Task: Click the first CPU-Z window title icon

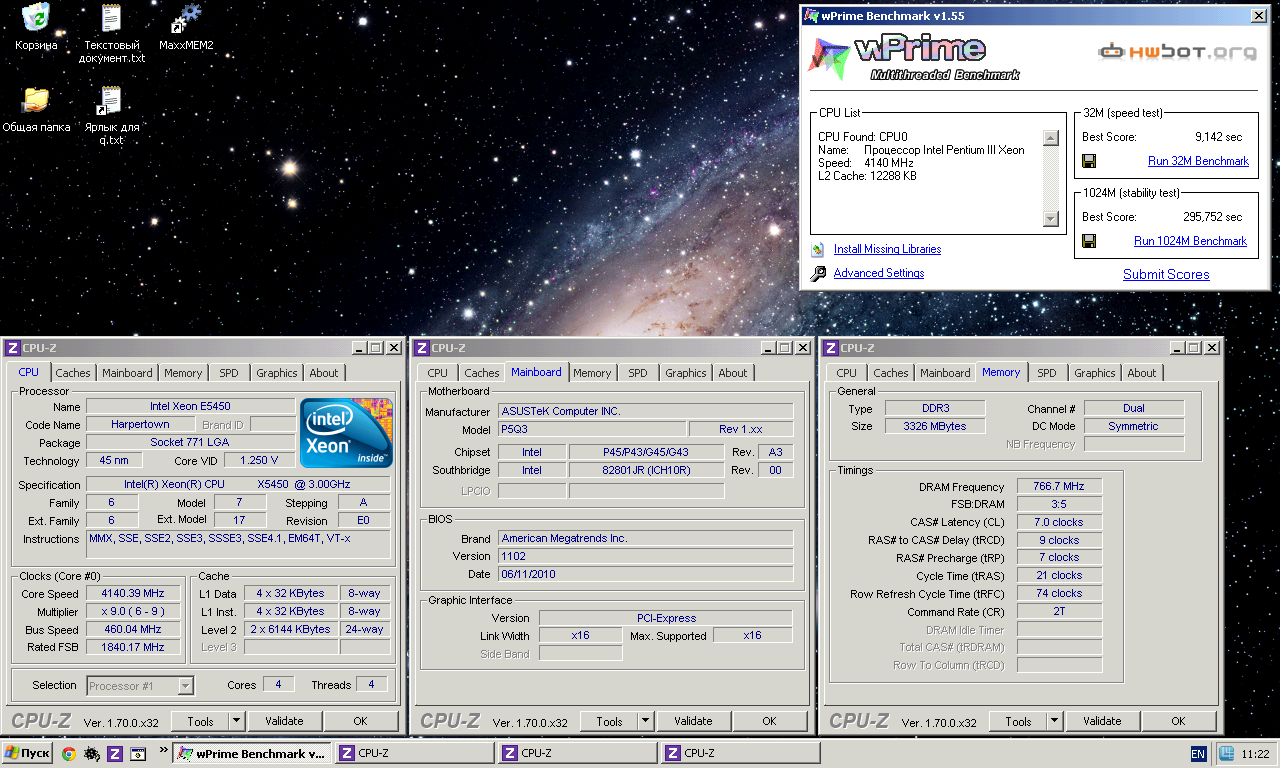Action: click(x=12, y=348)
